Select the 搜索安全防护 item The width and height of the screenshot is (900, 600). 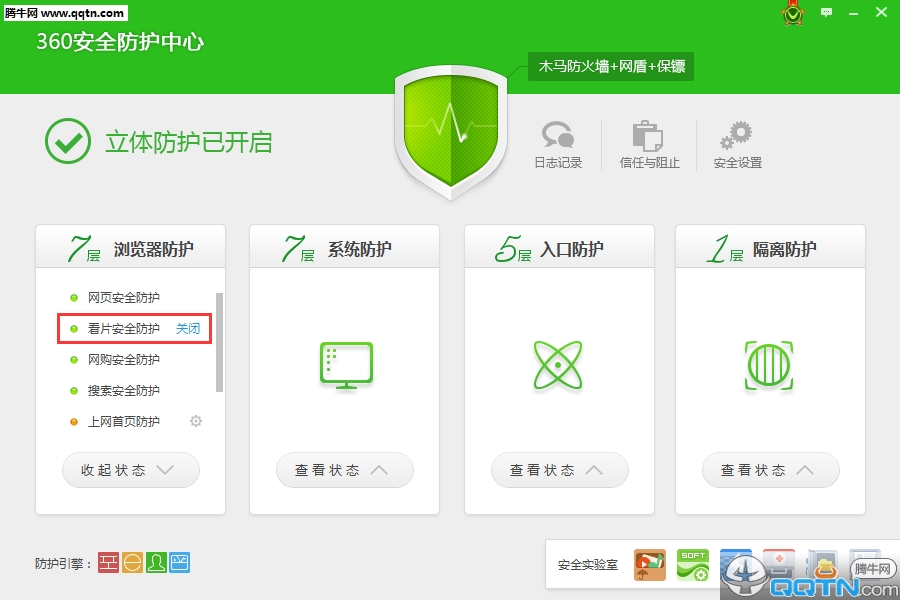coord(123,390)
